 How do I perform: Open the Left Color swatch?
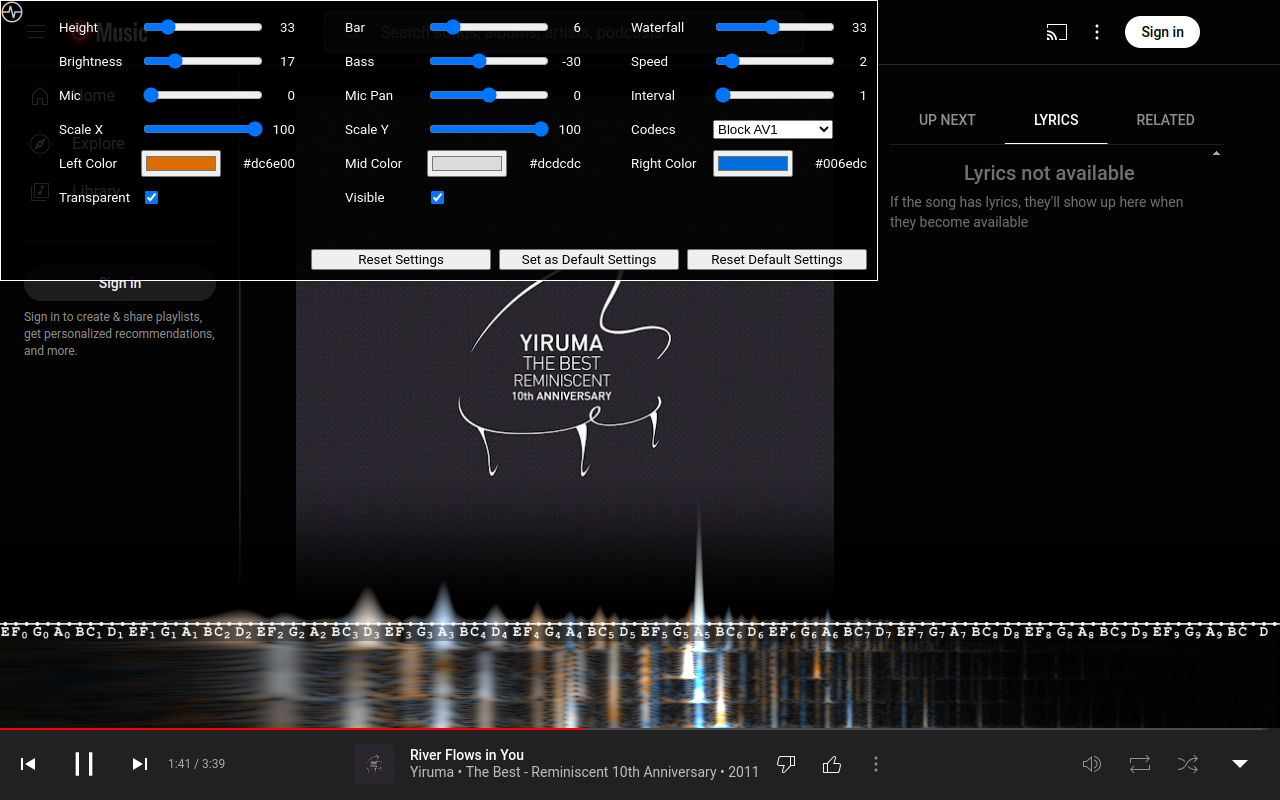[181, 163]
